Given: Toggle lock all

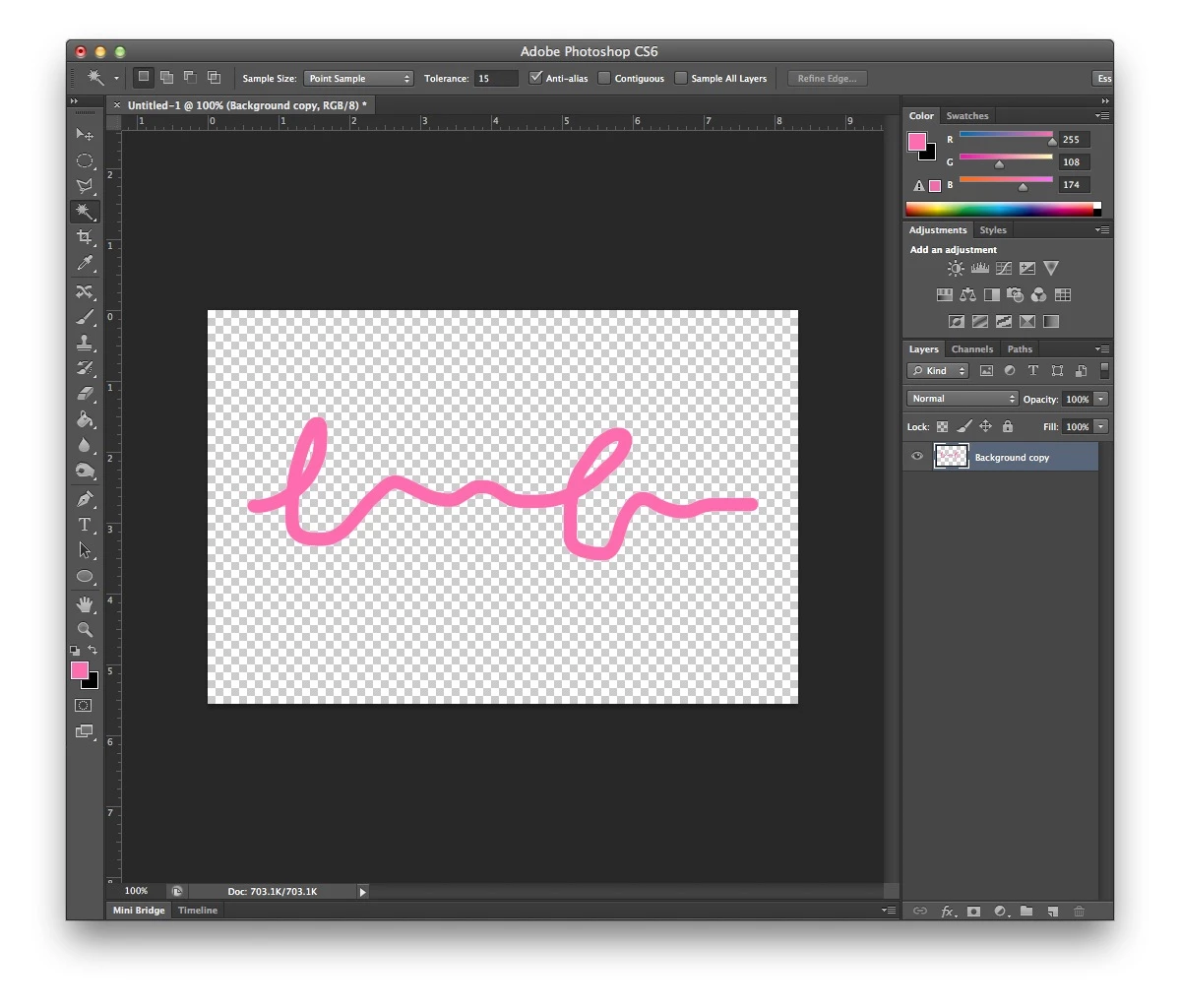Looking at the screenshot, I should 1008,427.
